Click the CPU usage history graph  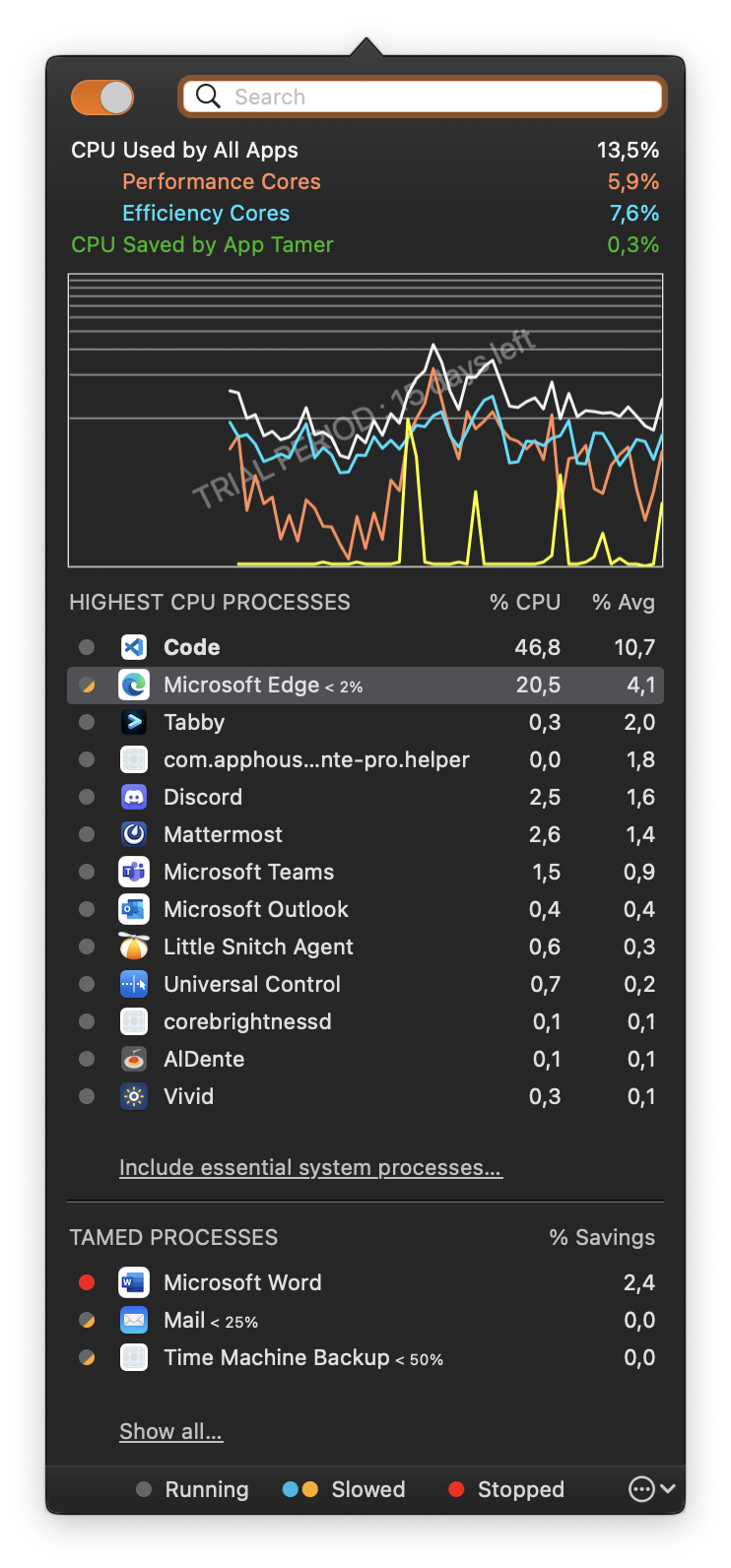365,421
